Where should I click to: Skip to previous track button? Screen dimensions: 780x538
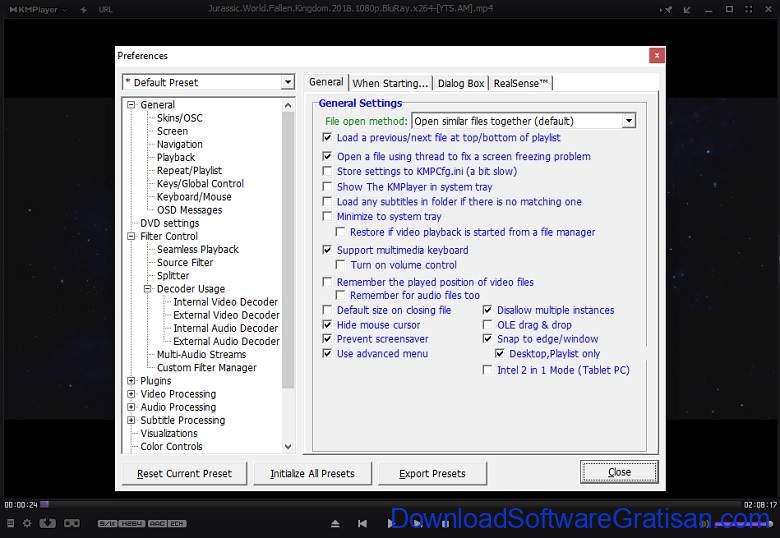coord(362,524)
